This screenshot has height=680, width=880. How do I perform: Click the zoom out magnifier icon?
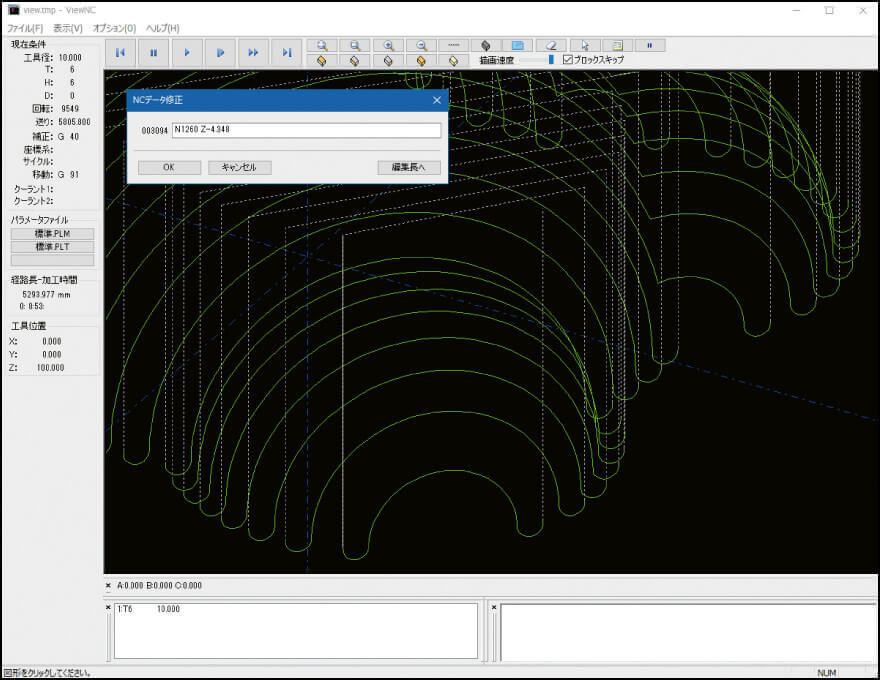(421, 45)
